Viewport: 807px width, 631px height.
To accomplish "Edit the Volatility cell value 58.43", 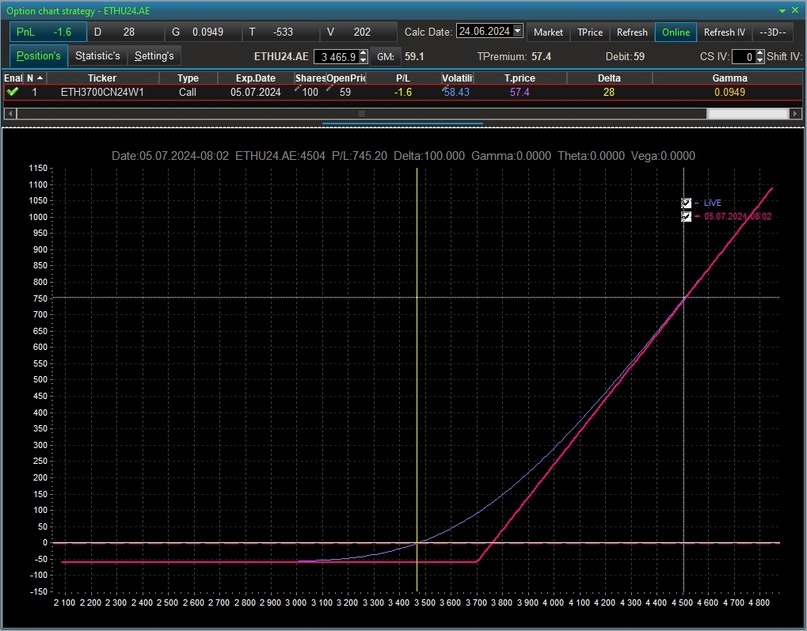I will click(457, 92).
